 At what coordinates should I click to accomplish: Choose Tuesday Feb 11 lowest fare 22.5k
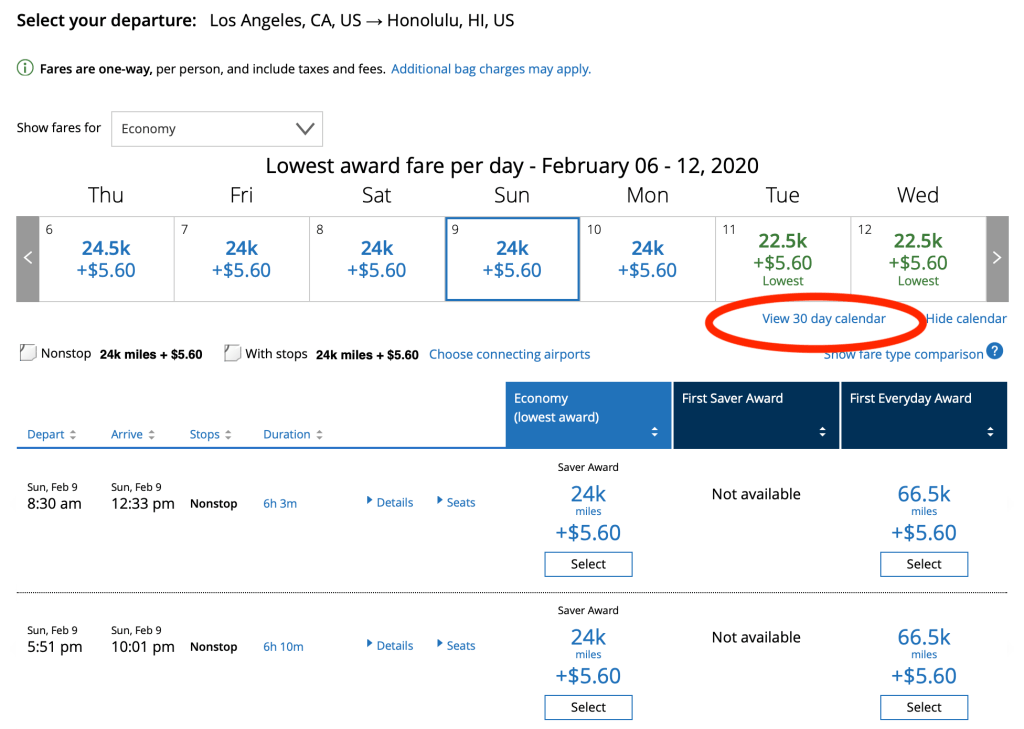[782, 258]
